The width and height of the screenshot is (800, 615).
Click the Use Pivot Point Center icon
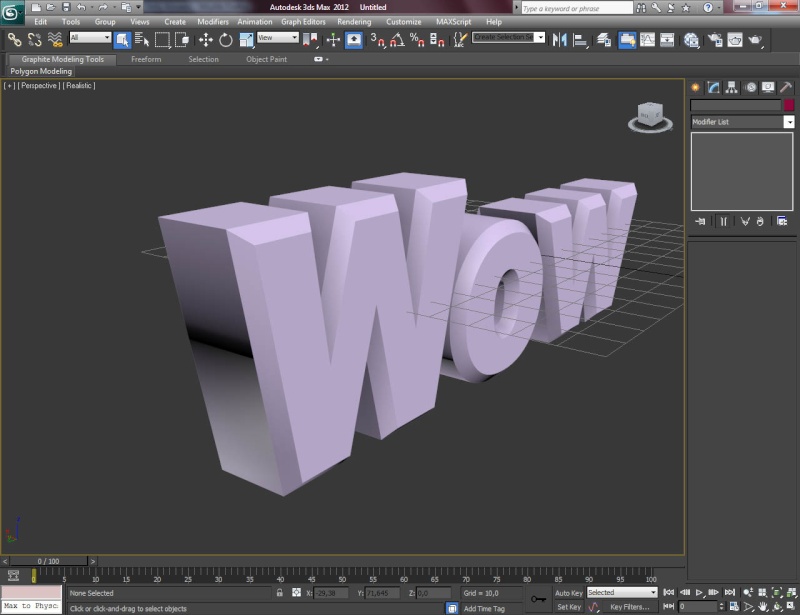click(x=310, y=40)
